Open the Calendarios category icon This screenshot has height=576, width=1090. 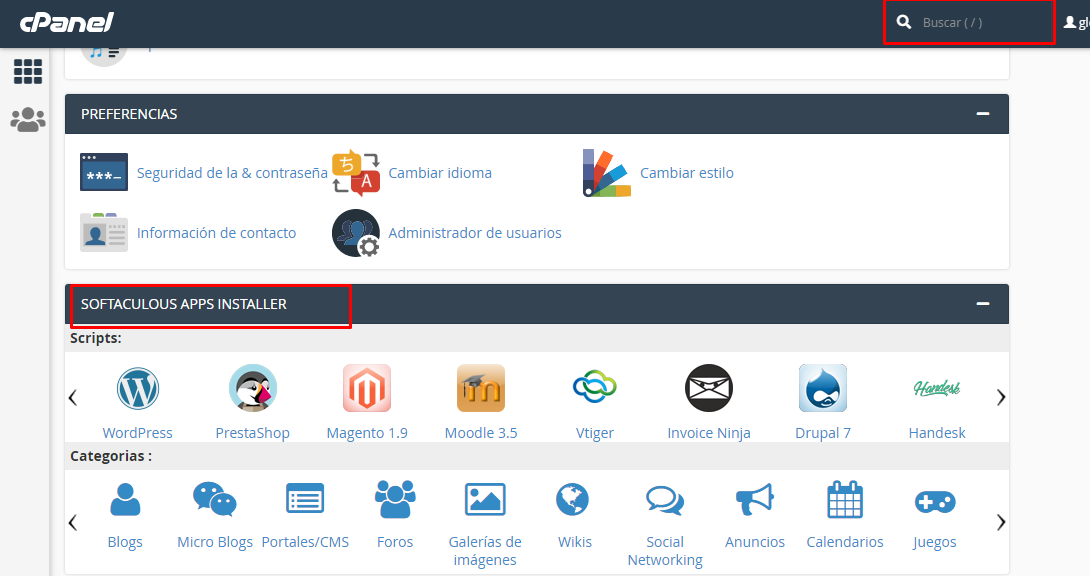pos(845,500)
